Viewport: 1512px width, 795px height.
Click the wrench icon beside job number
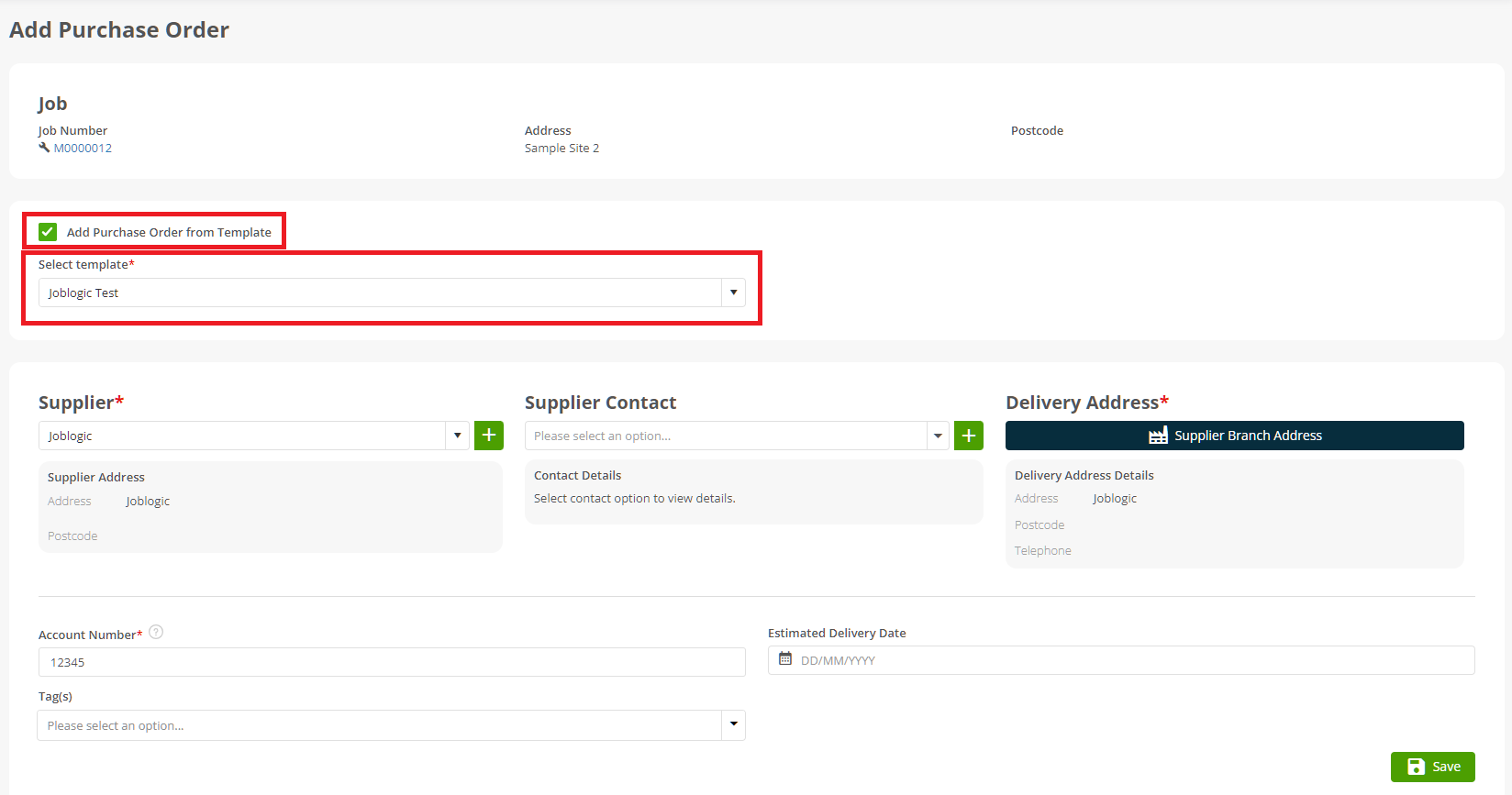pos(44,148)
